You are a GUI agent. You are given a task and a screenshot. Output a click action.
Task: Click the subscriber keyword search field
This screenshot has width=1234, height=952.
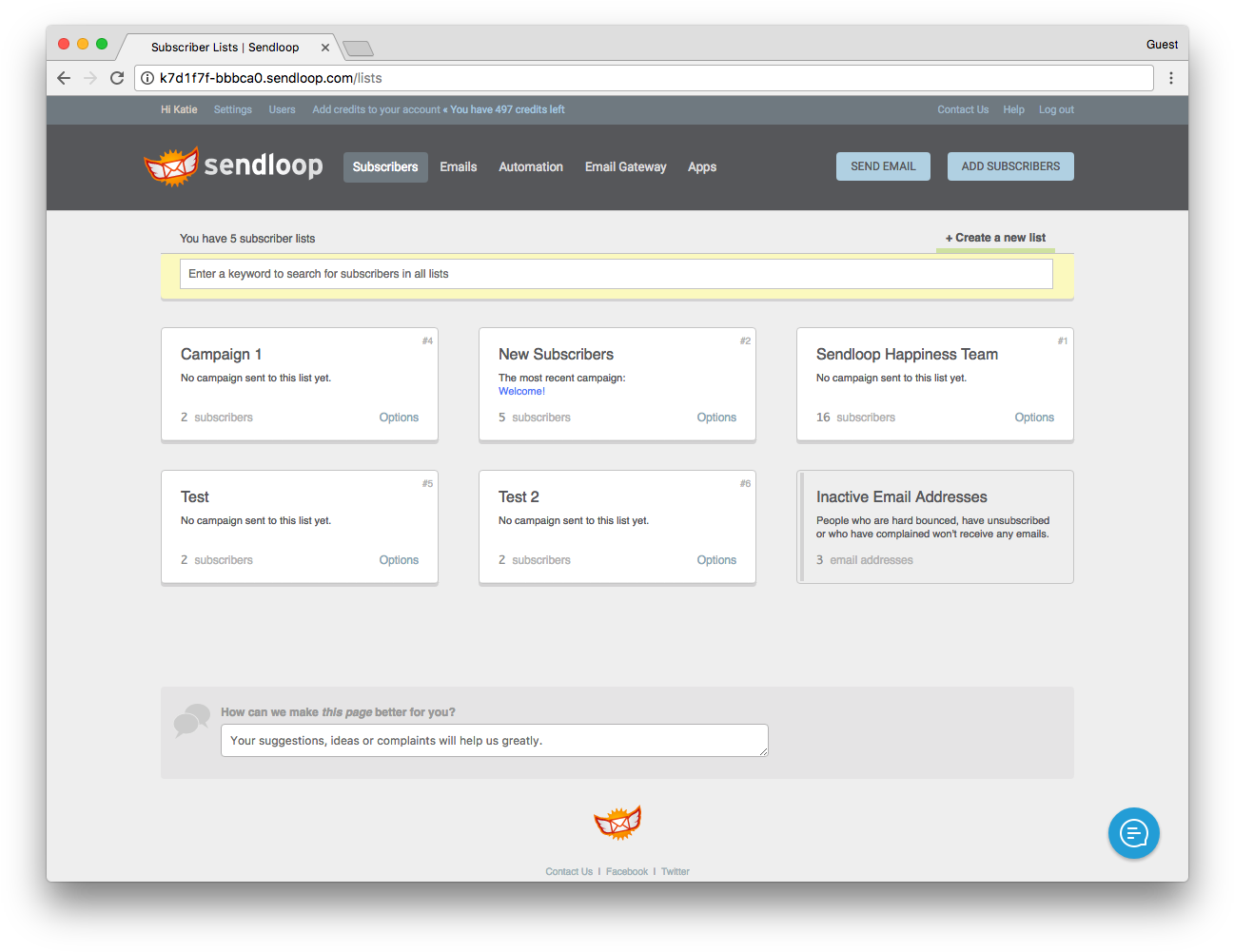[617, 274]
